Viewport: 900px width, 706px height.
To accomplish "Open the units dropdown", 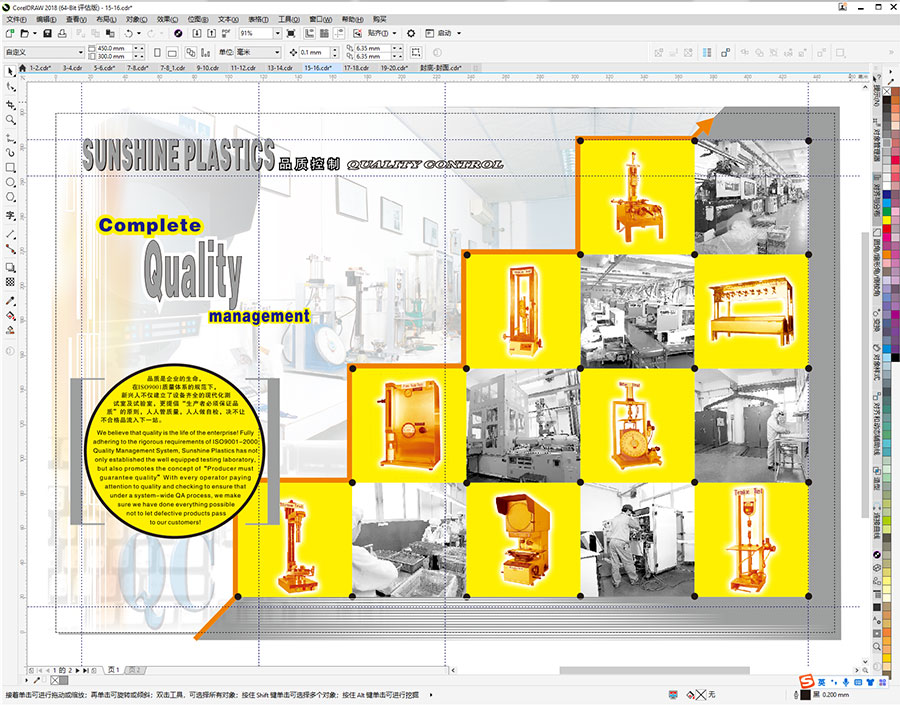I will click(x=277, y=52).
